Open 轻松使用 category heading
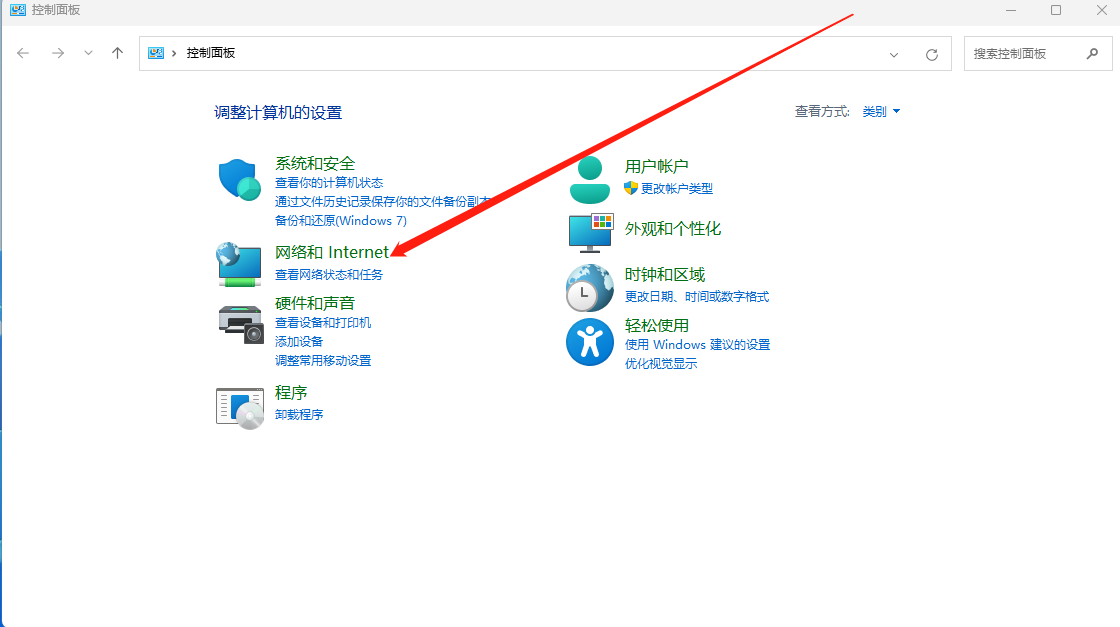Image resolution: width=1120 pixels, height=627 pixels. click(656, 326)
